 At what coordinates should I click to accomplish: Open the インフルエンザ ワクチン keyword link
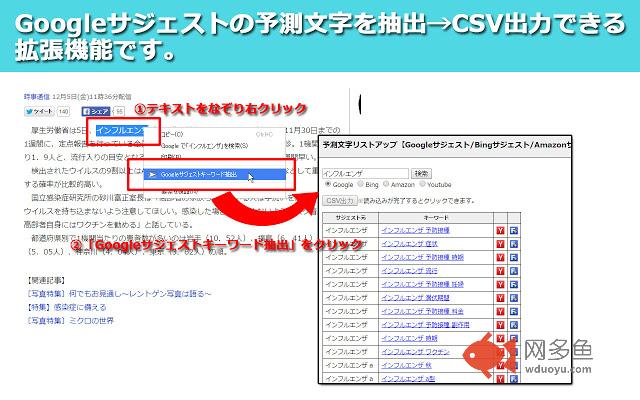coord(416,352)
